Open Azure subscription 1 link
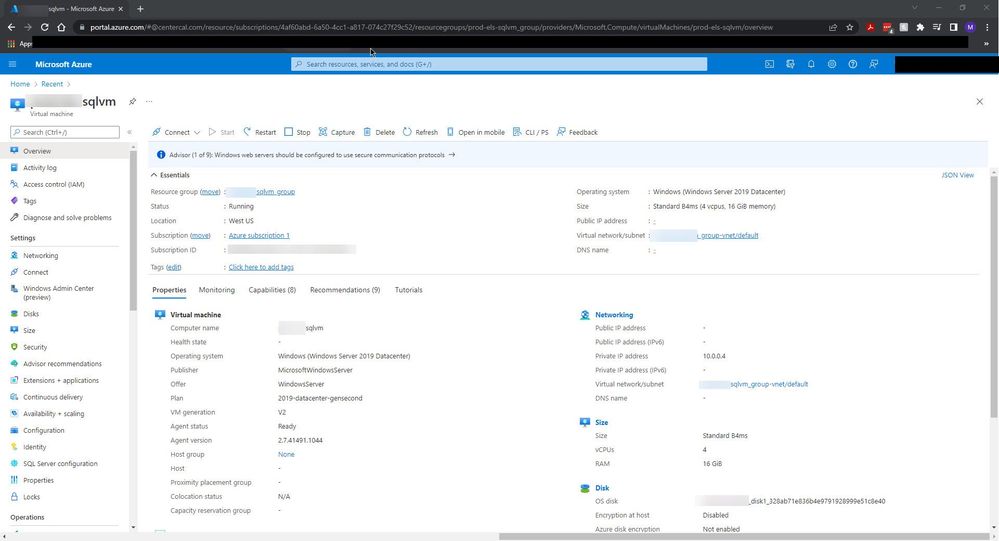 (x=259, y=236)
